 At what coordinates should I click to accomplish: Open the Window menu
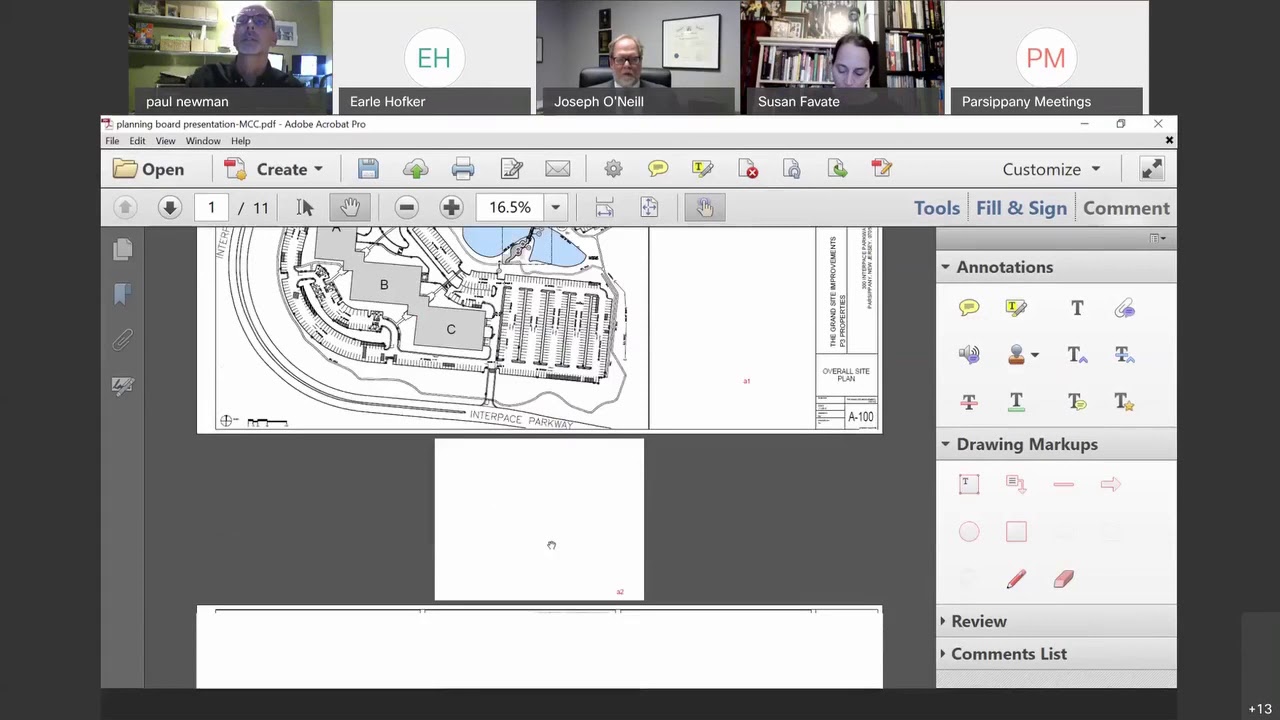coord(203,141)
